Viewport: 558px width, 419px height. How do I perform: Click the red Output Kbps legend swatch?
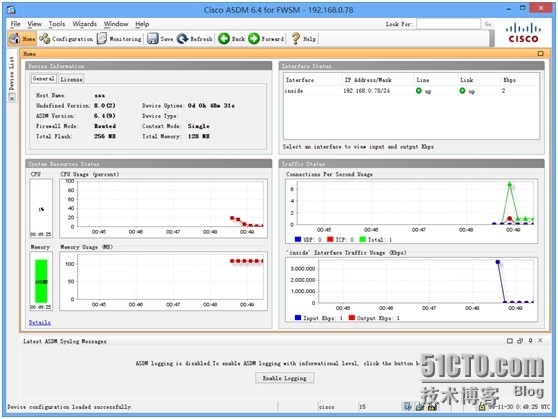click(x=352, y=318)
